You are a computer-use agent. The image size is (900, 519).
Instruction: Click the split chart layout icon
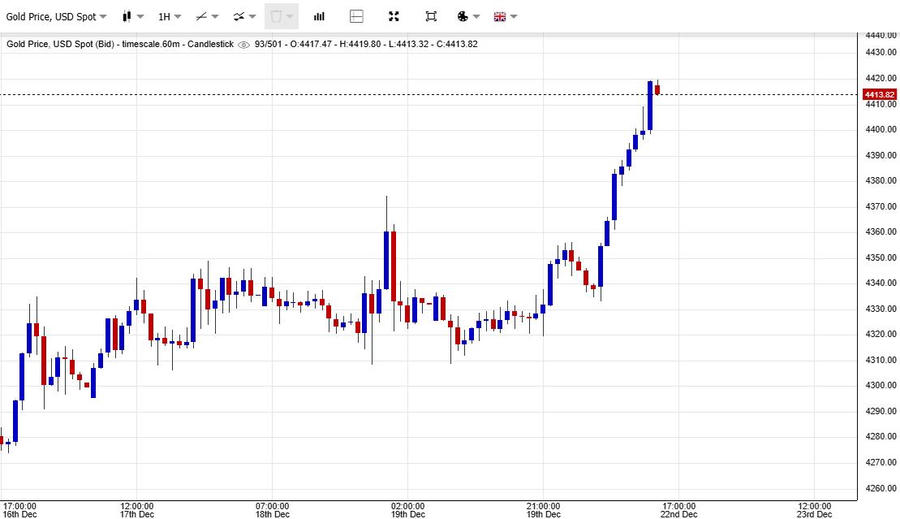click(357, 17)
